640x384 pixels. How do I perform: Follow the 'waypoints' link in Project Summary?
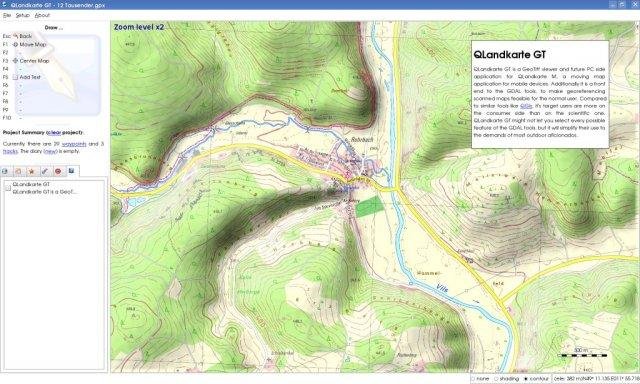(74, 144)
